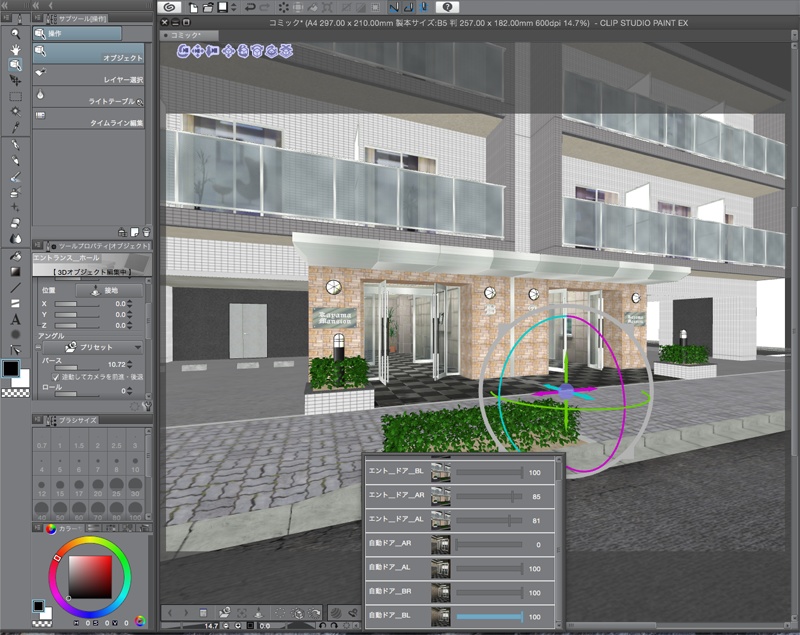Click the 14.7% zoom value field in the status bar

point(211,625)
